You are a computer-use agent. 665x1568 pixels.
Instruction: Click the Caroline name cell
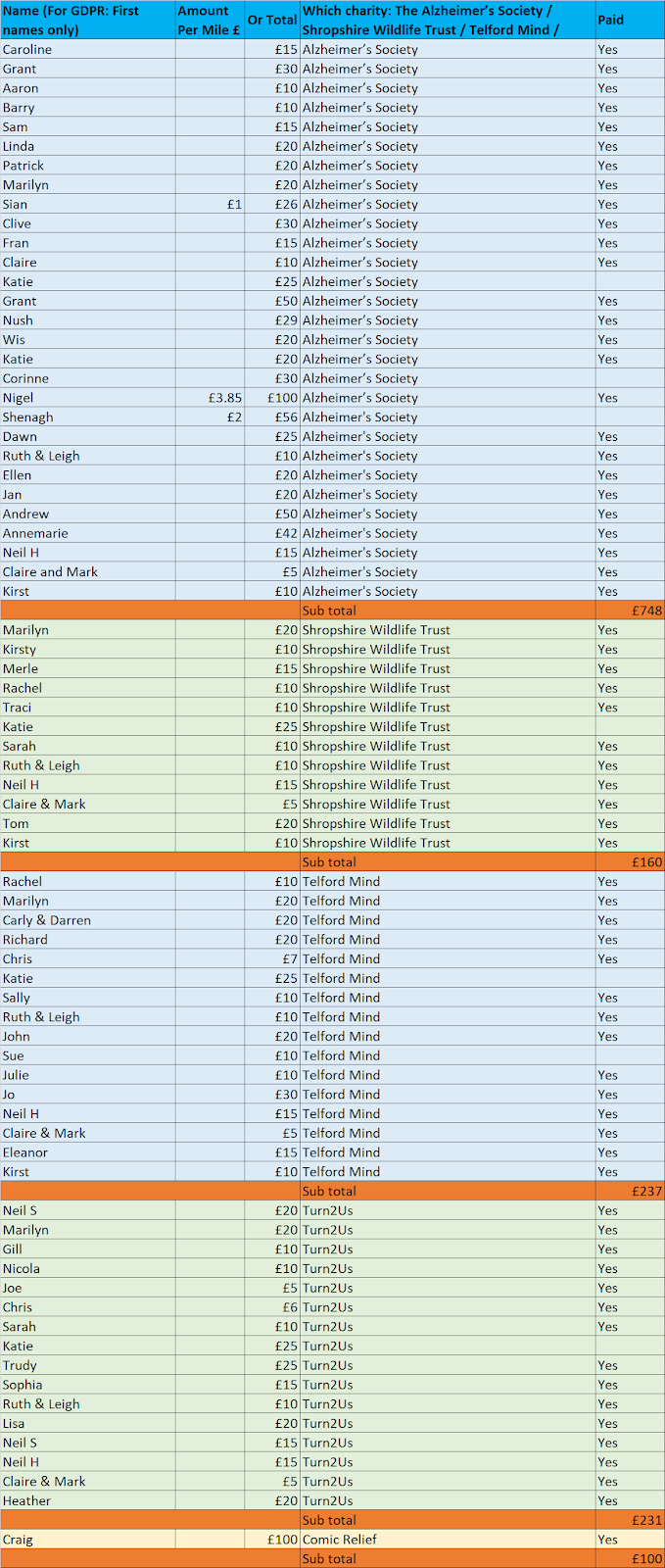coord(88,49)
